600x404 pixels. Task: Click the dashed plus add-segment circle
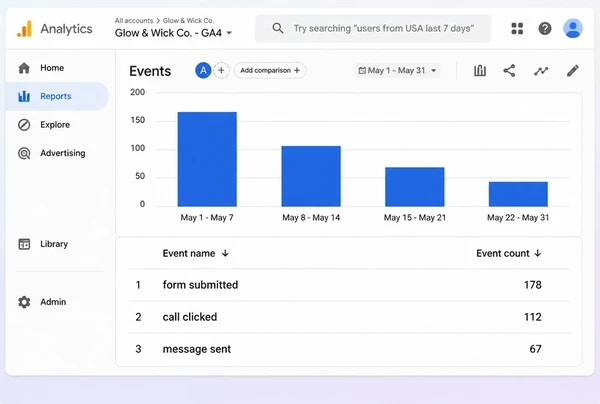[x=221, y=70]
